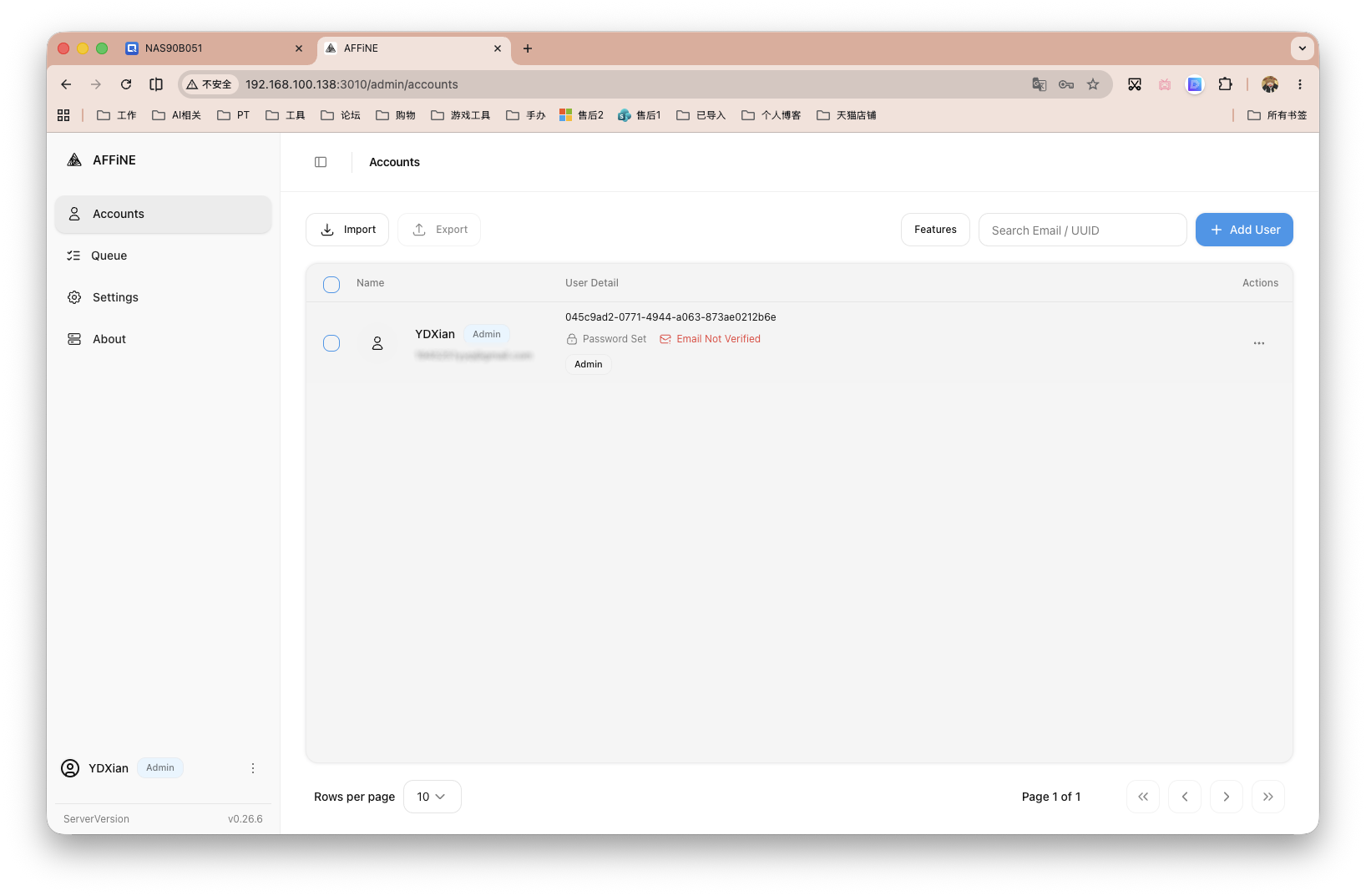Click the Admin feature tag under user detail
1366x896 pixels.
click(x=589, y=364)
